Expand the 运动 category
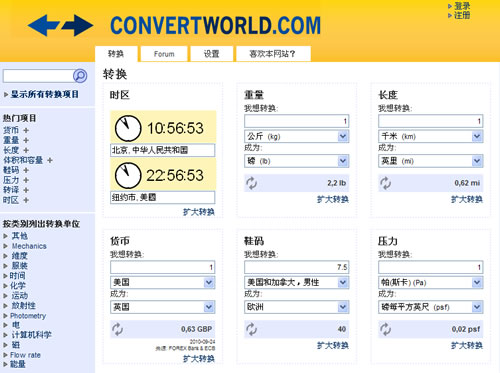This screenshot has width=500, height=373. click(x=20, y=296)
